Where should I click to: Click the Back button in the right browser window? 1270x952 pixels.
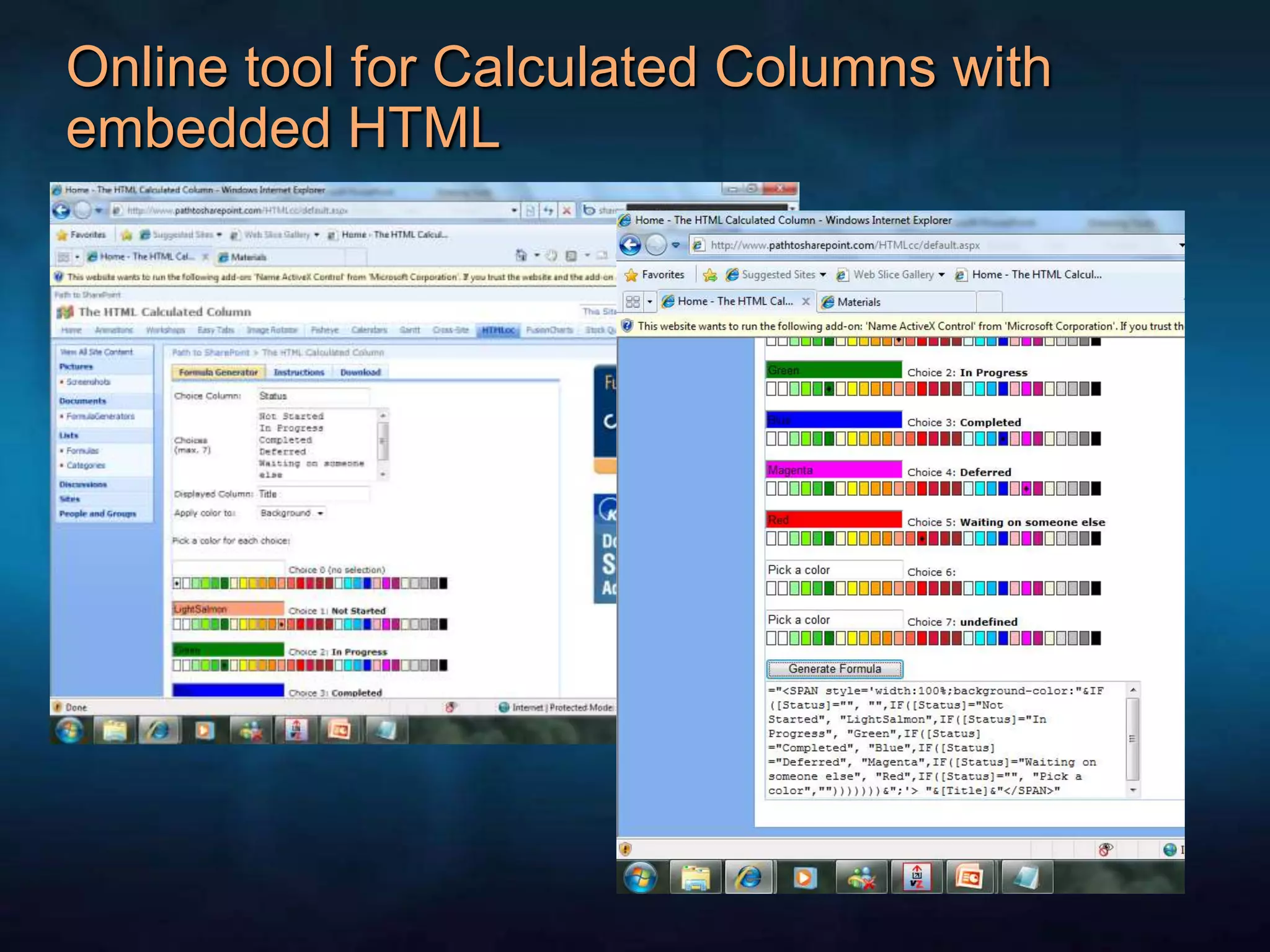631,245
